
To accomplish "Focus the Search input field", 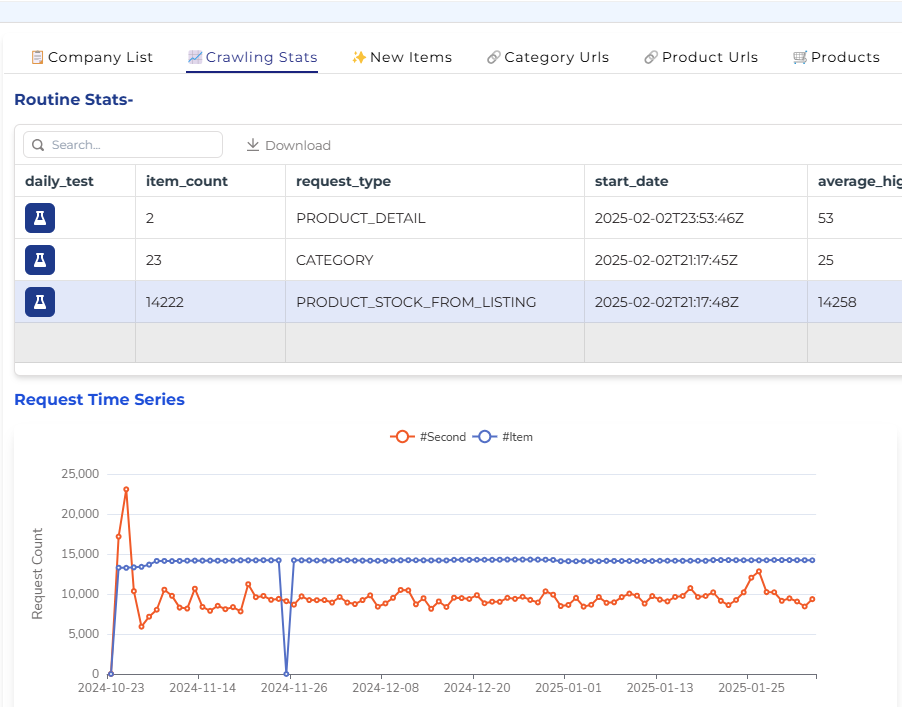I will [132, 145].
